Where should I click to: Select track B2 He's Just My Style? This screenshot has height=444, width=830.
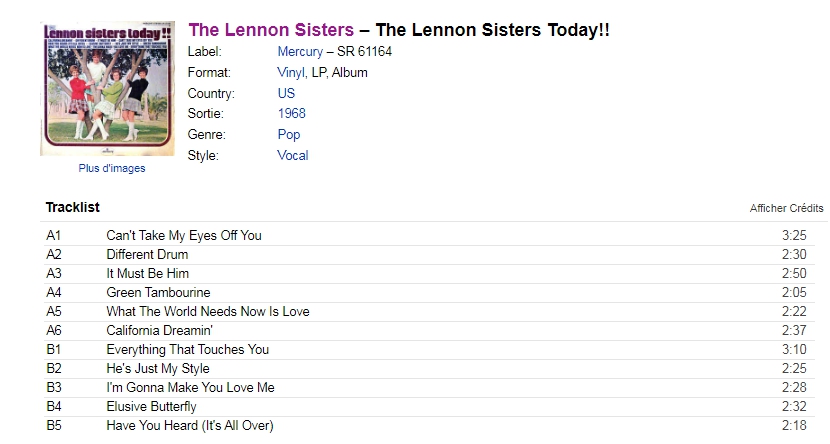[x=430, y=369]
